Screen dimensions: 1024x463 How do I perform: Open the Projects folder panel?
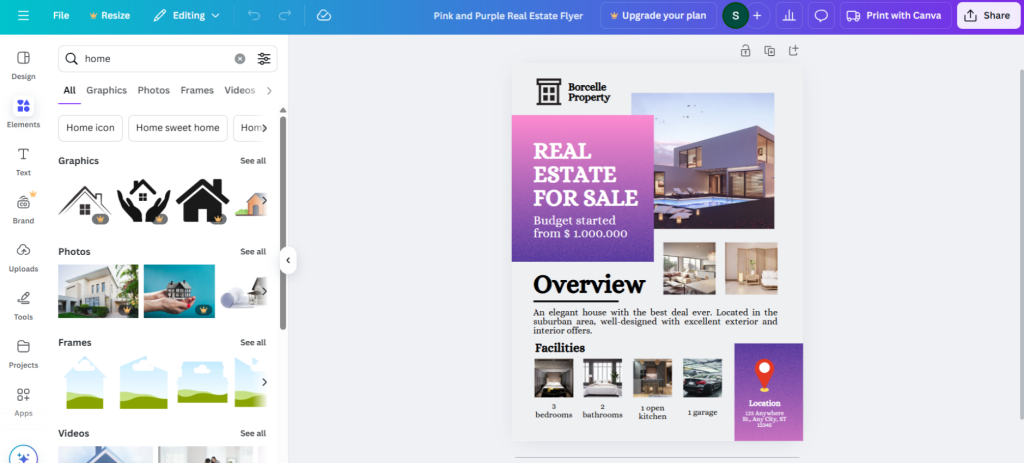coord(24,353)
